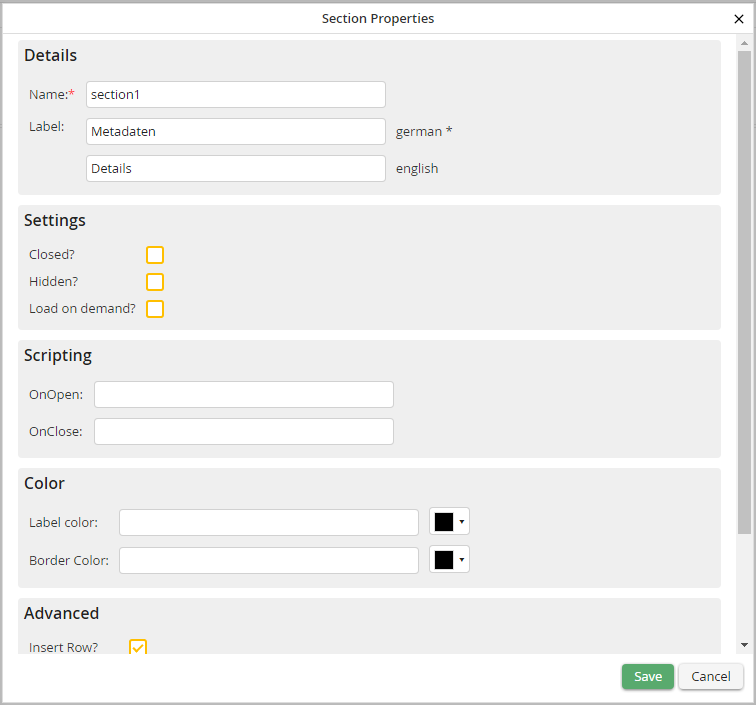
Task: Click the OnOpen script input field
Action: (244, 394)
